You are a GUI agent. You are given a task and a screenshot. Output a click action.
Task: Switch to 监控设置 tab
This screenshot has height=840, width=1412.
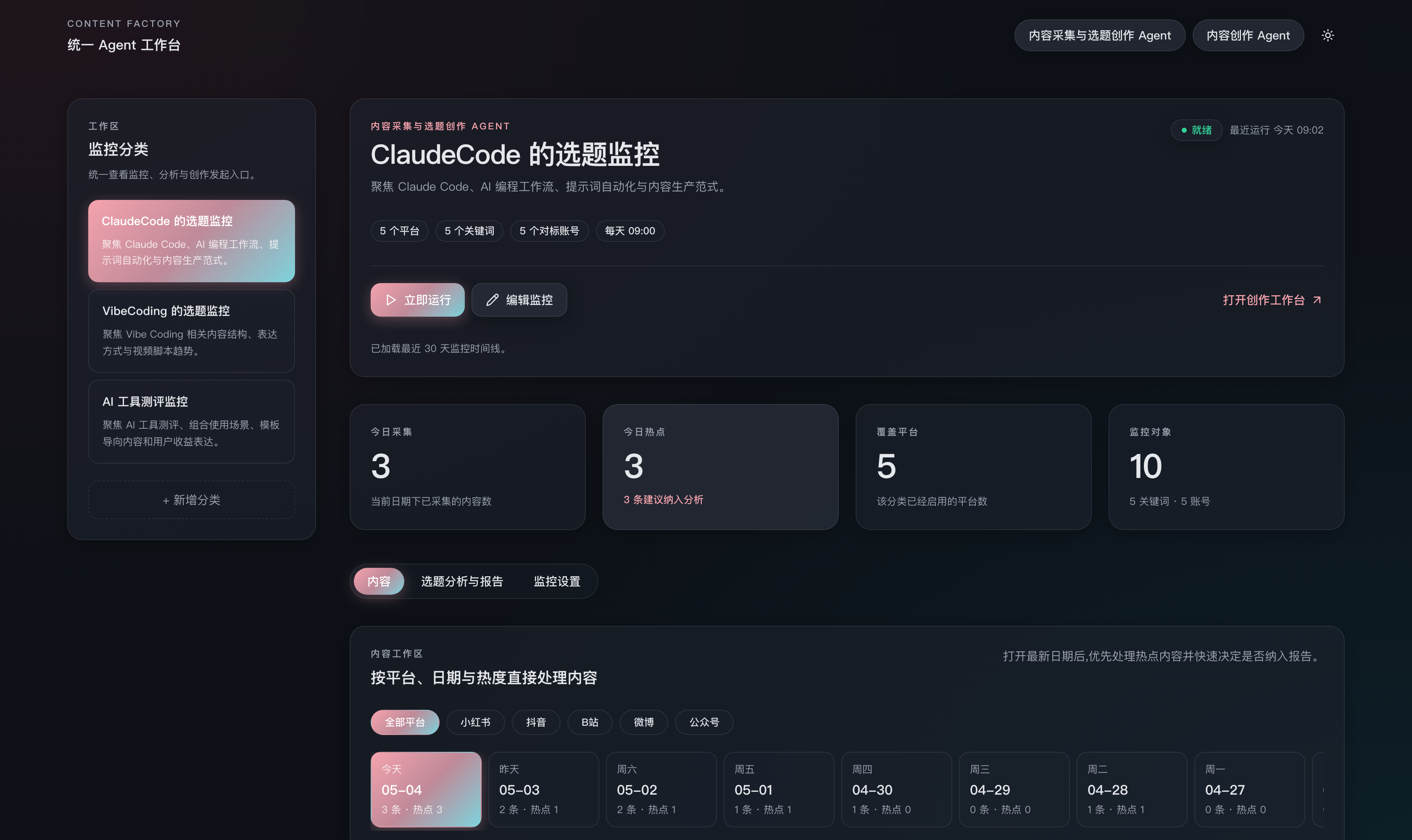pos(557,581)
